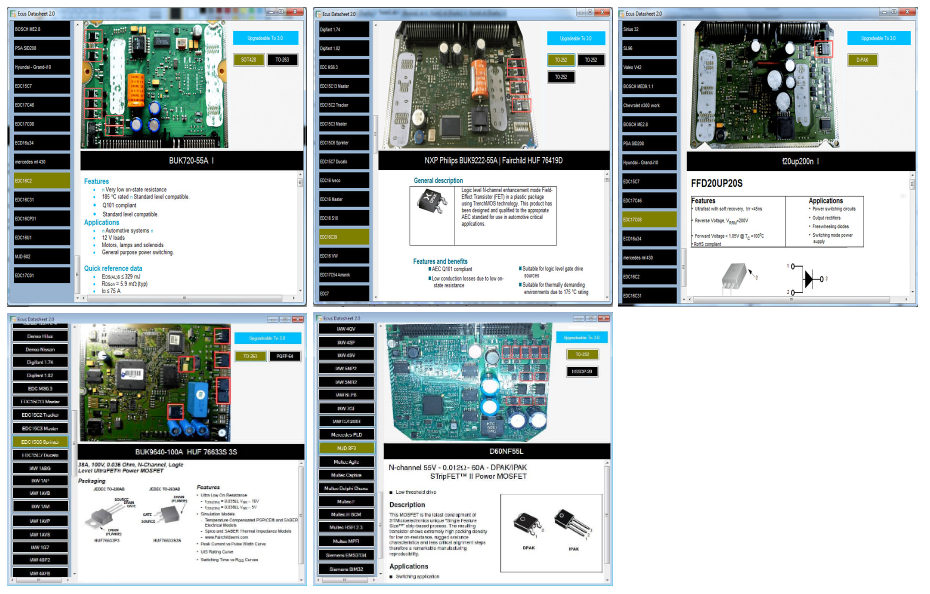Choose Chevrolet s300 work from the list
Image resolution: width=930 pixels, height=594 pixels.
click(x=645, y=104)
